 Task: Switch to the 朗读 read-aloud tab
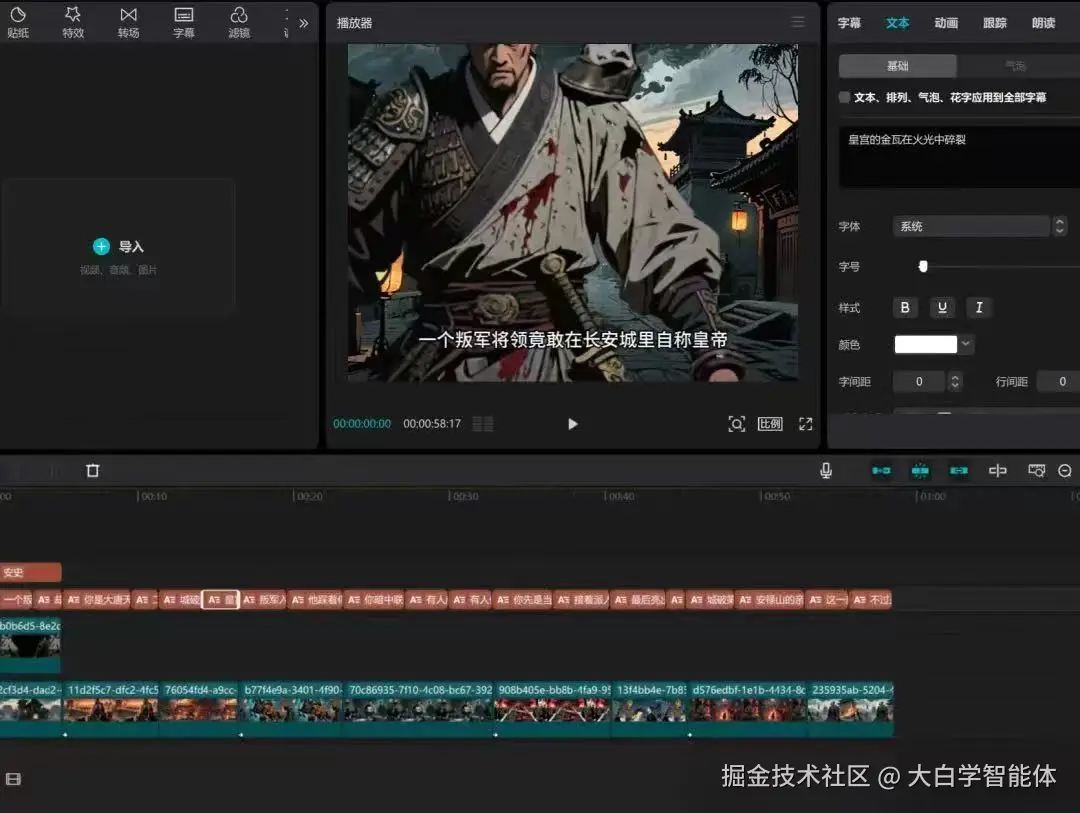pyautogui.click(x=1043, y=23)
